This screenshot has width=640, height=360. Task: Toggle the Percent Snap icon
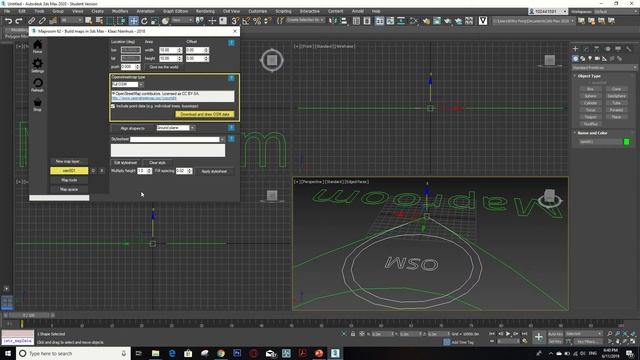pos(257,20)
